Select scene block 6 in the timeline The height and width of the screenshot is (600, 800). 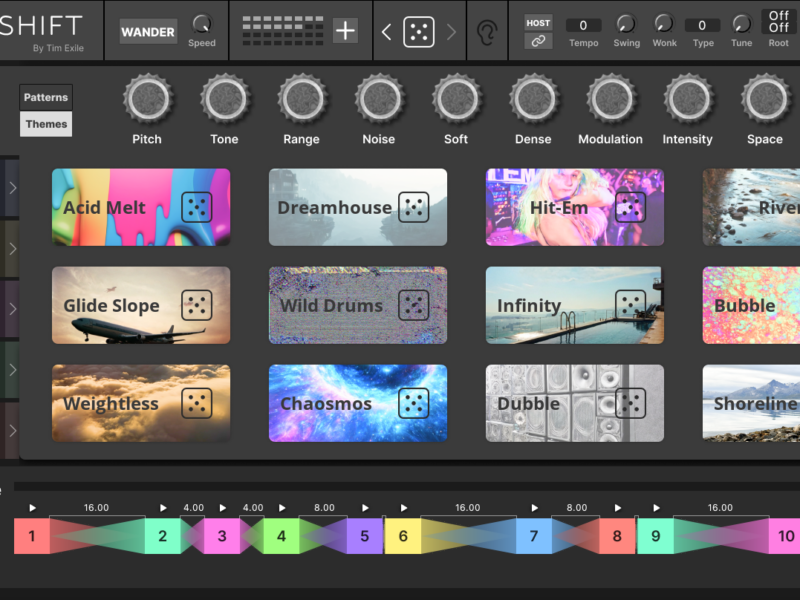coord(402,536)
